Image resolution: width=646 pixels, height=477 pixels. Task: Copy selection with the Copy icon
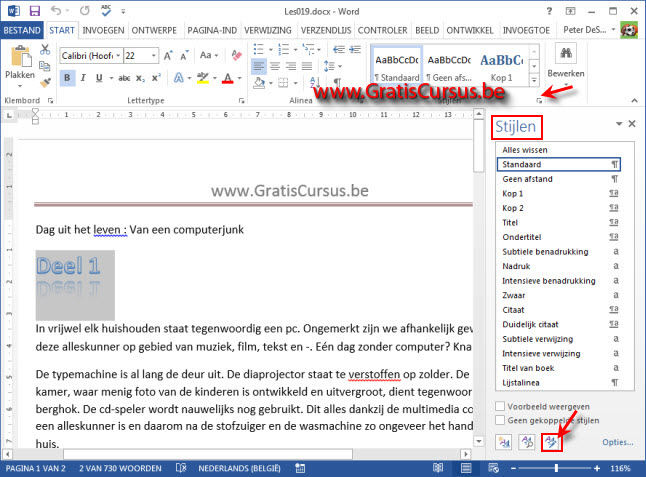tap(45, 66)
